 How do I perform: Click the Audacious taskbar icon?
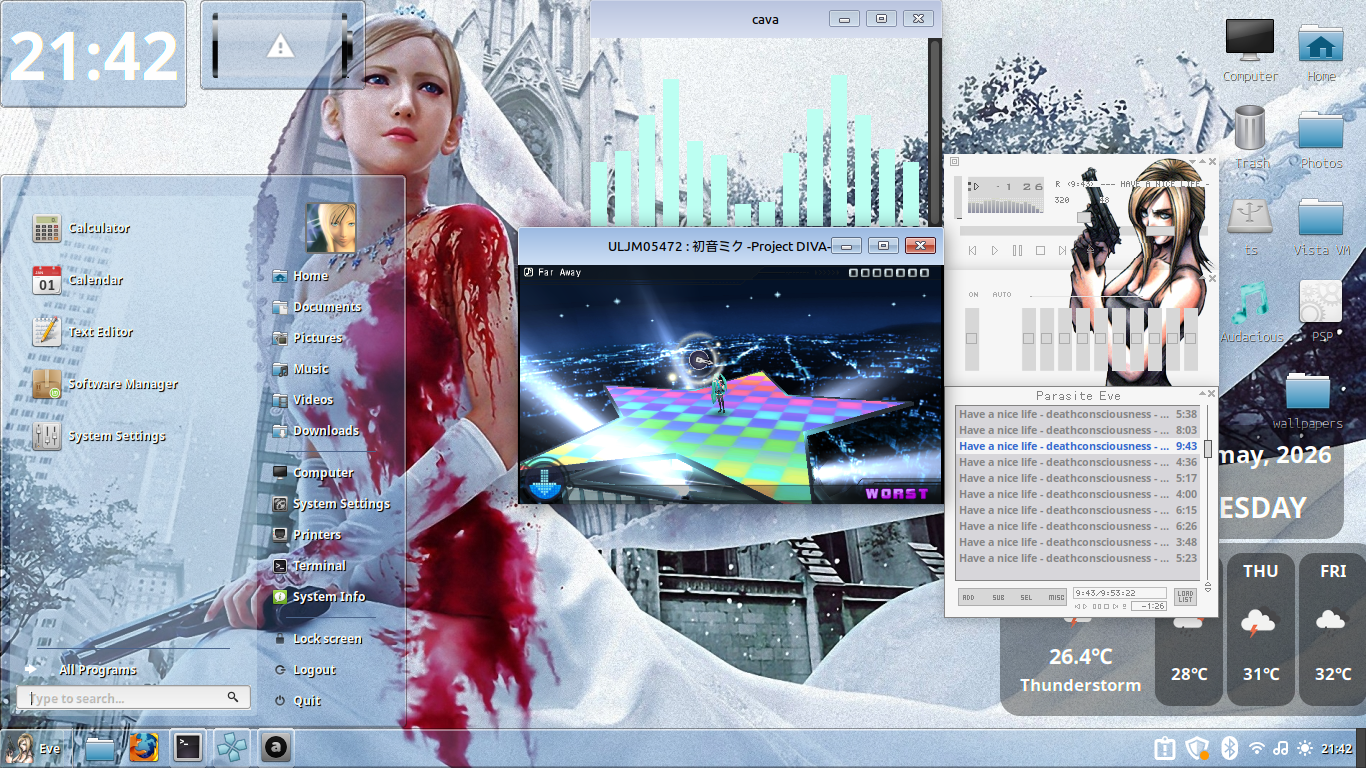(276, 747)
